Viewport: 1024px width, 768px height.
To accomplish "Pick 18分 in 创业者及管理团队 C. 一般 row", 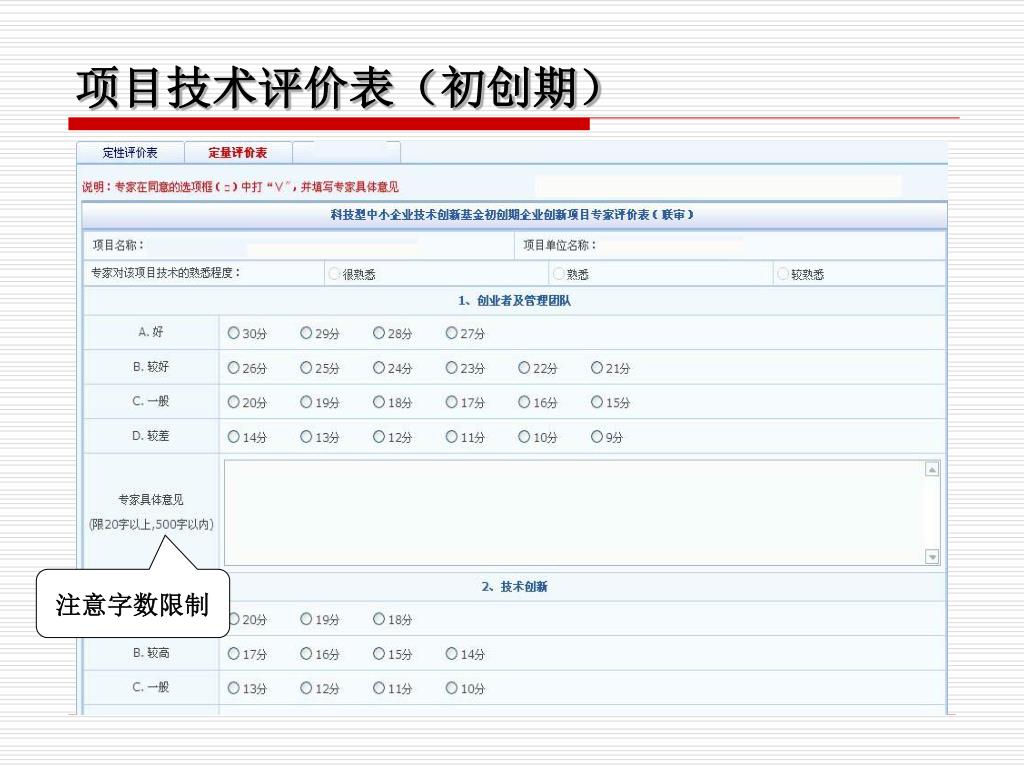I will [379, 402].
